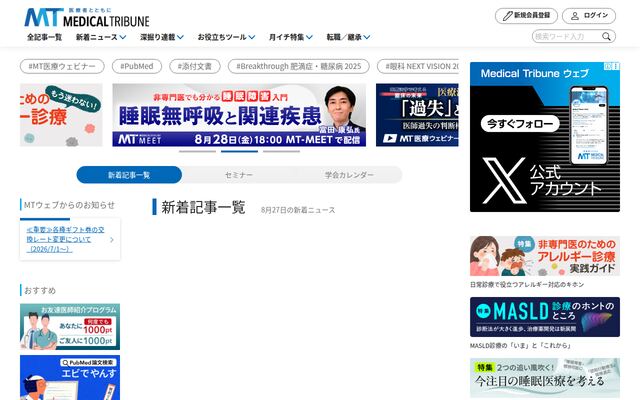Open the 睡眠無呼吸と関連疾患 carousel banner
The height and width of the screenshot is (400, 640).
click(239, 115)
